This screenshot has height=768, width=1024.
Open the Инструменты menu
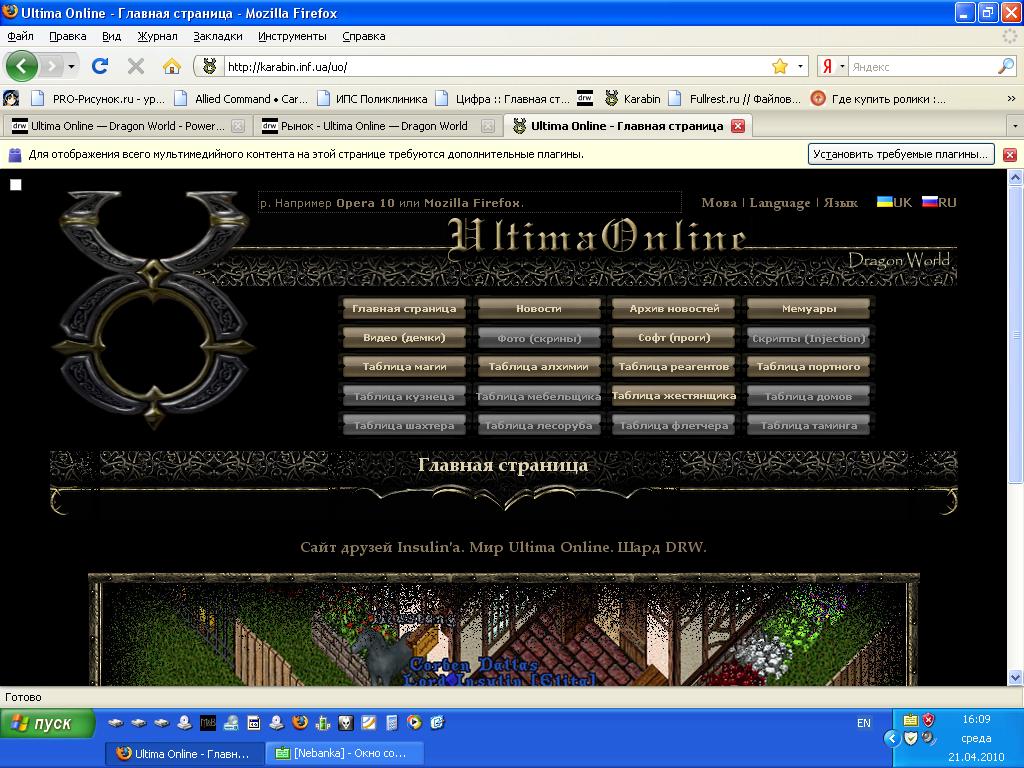[292, 36]
